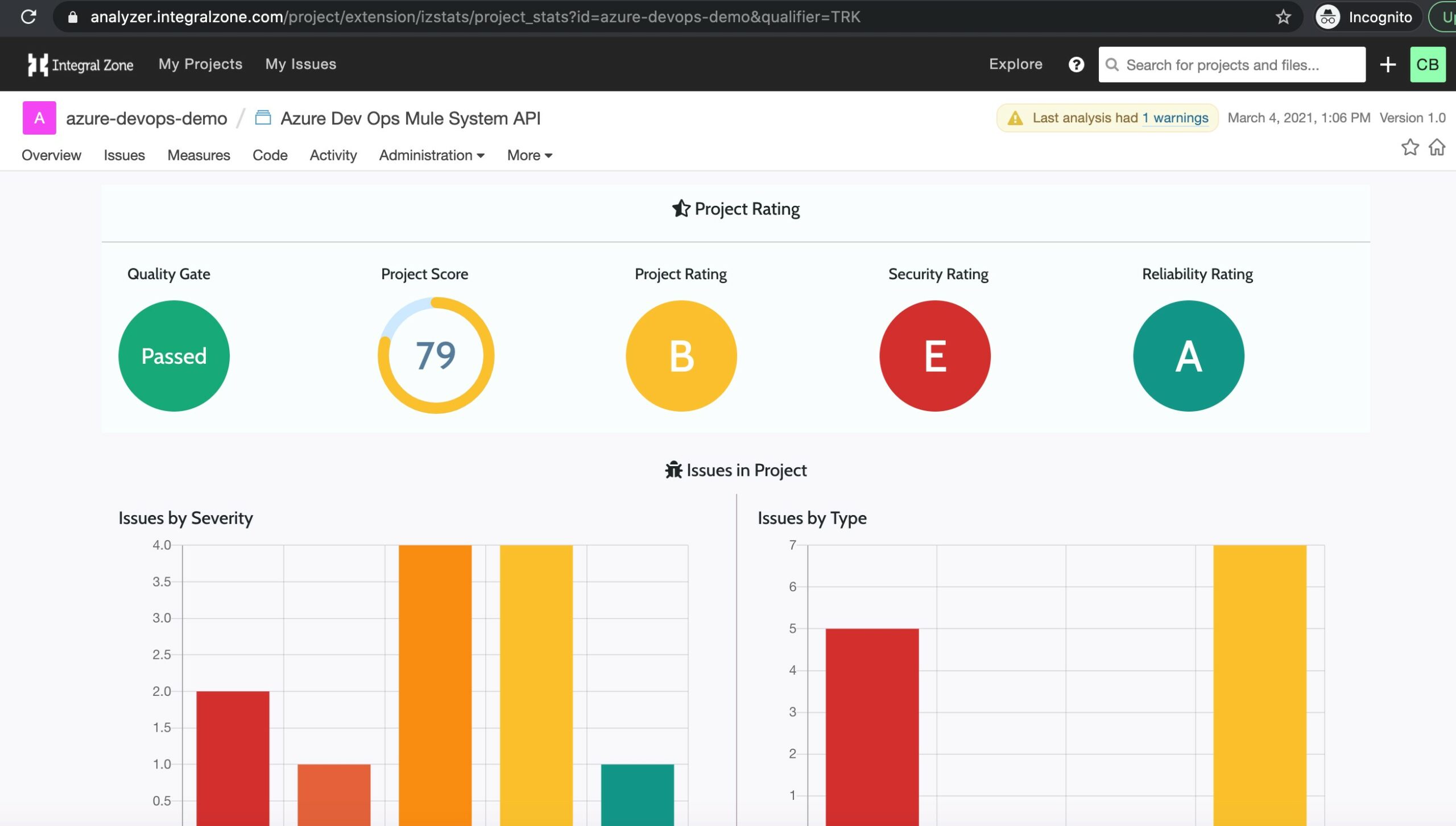Open the Overview tab
1456x826 pixels.
click(x=51, y=155)
